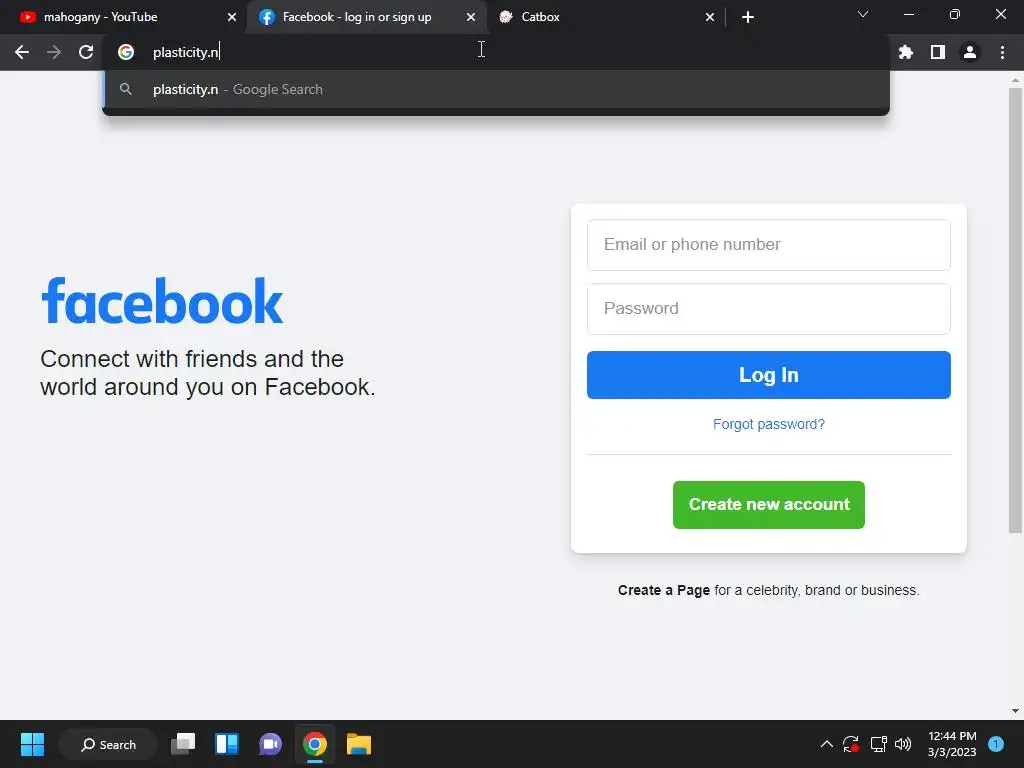
Task: Restore down the Chrome window
Action: click(x=955, y=14)
